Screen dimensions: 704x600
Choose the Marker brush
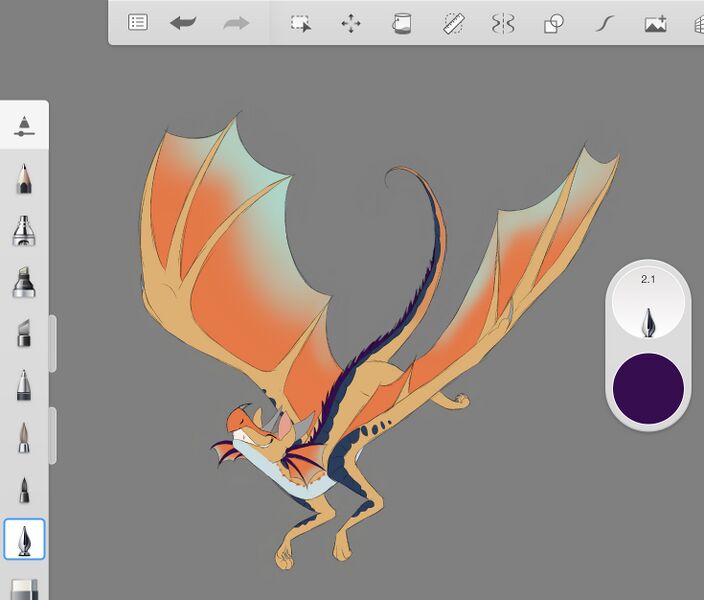pos(24,282)
